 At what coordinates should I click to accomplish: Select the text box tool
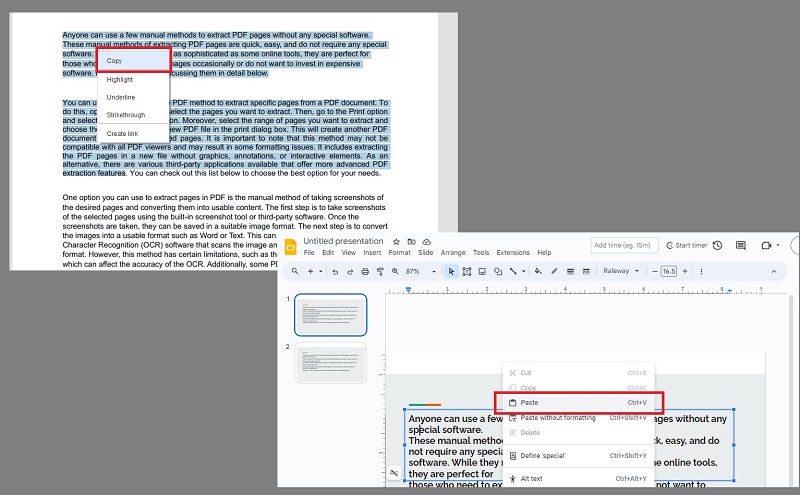pyautogui.click(x=467, y=271)
